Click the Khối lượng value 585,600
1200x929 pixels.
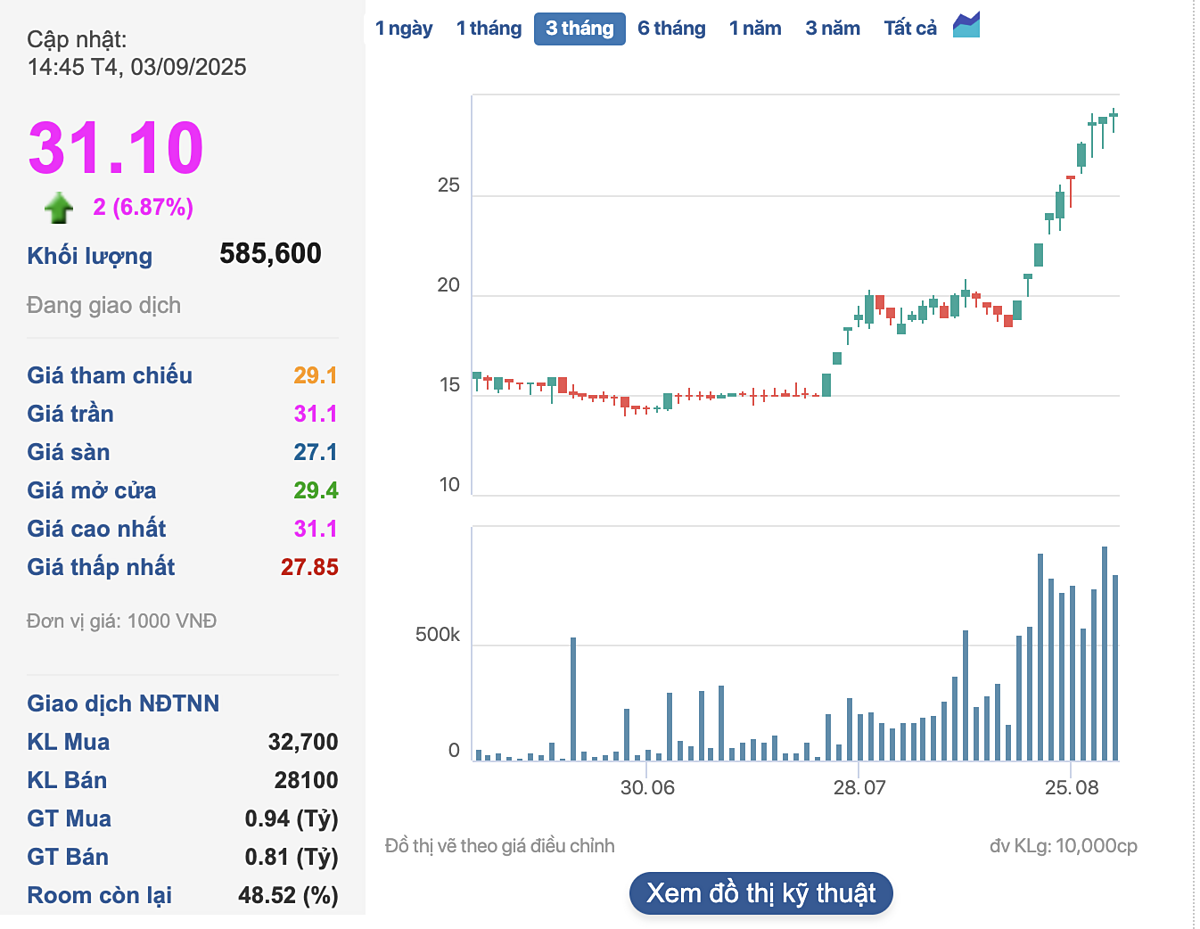coord(270,254)
